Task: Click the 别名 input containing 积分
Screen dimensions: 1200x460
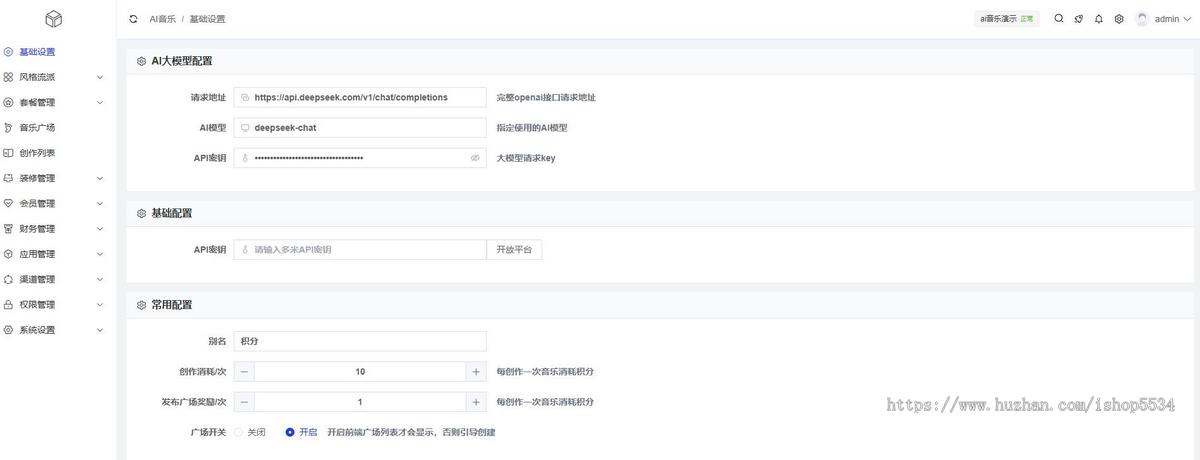Action: (x=360, y=341)
